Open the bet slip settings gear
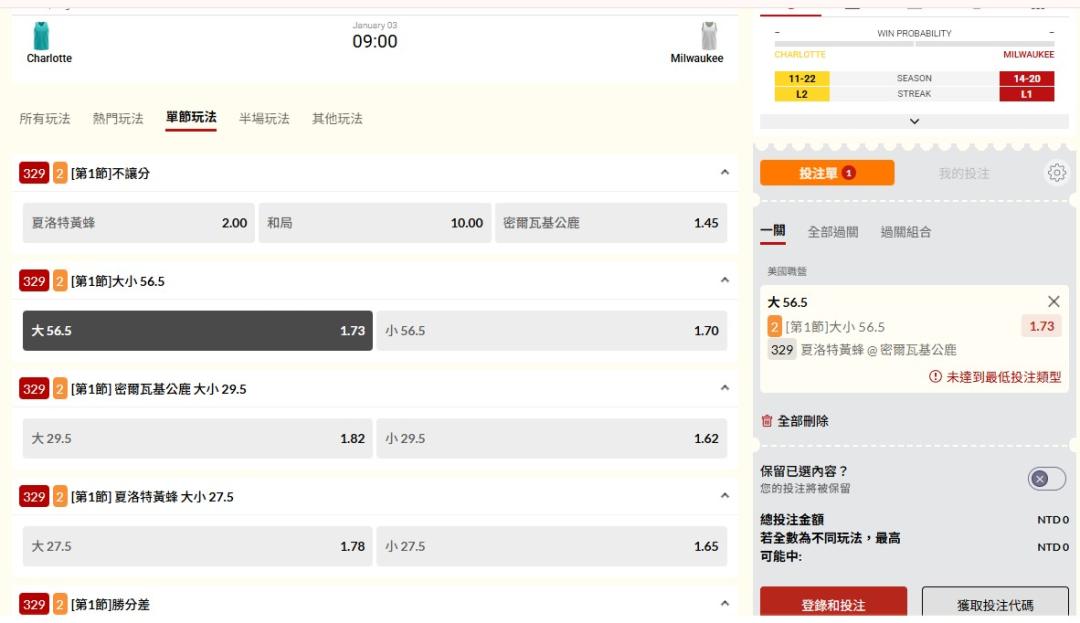The image size is (1080, 623). point(1056,173)
